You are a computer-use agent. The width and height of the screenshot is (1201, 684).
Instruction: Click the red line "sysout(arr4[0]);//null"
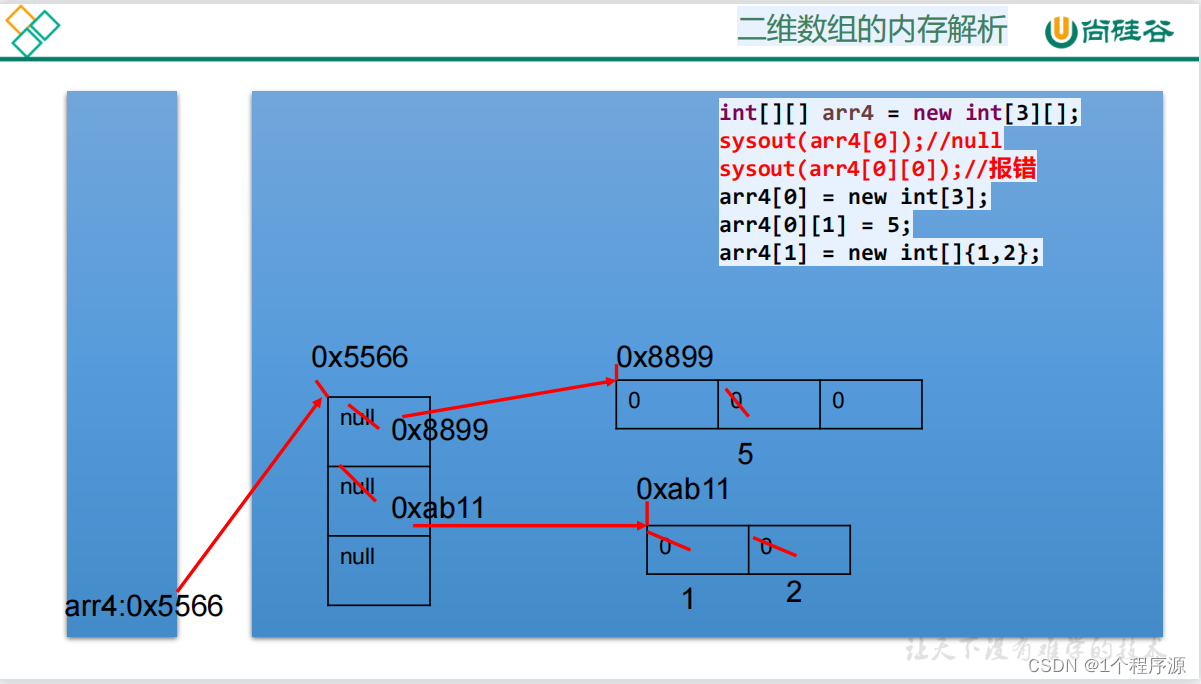click(x=860, y=141)
